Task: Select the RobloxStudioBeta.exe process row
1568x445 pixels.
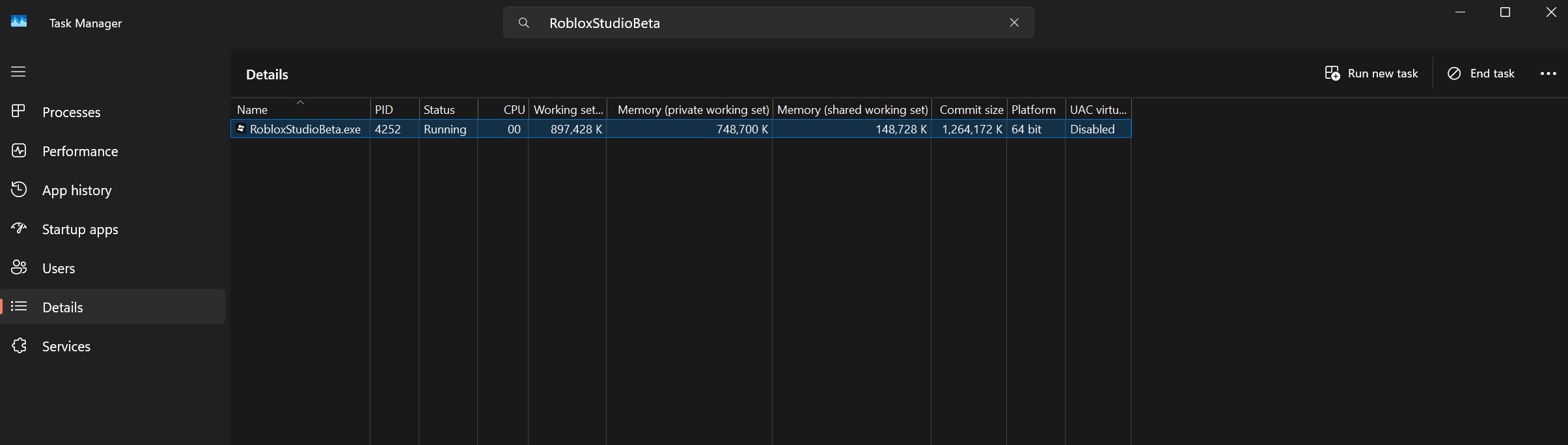Action: coord(681,129)
